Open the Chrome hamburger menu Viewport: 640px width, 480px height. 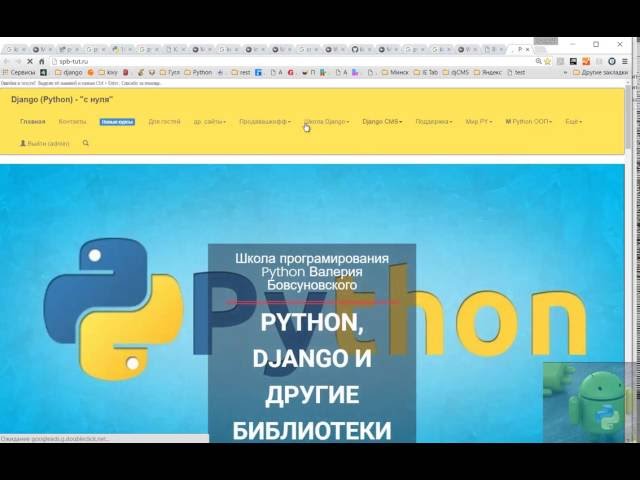pos(624,61)
